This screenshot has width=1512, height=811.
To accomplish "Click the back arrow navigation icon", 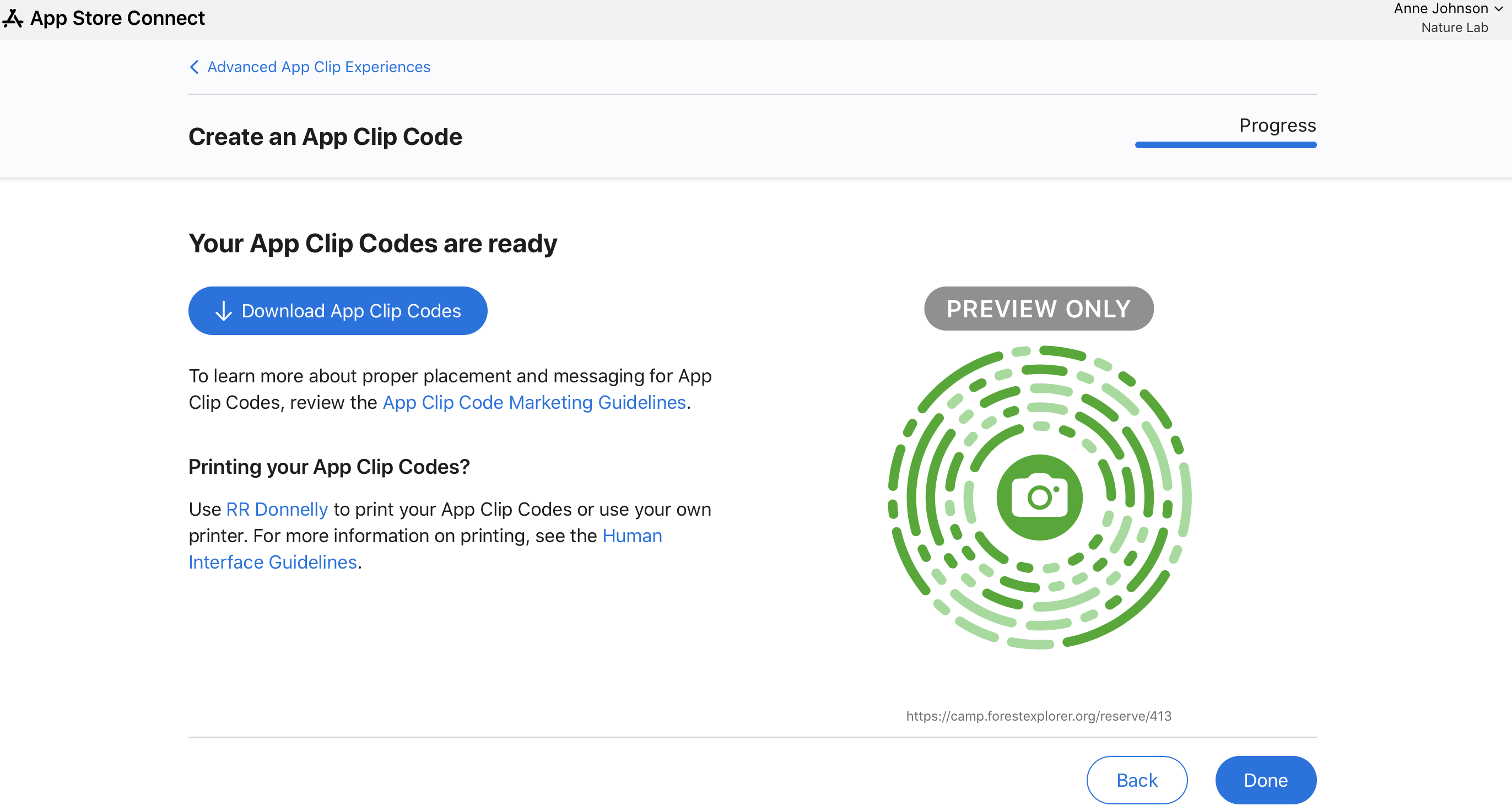I will 194,67.
